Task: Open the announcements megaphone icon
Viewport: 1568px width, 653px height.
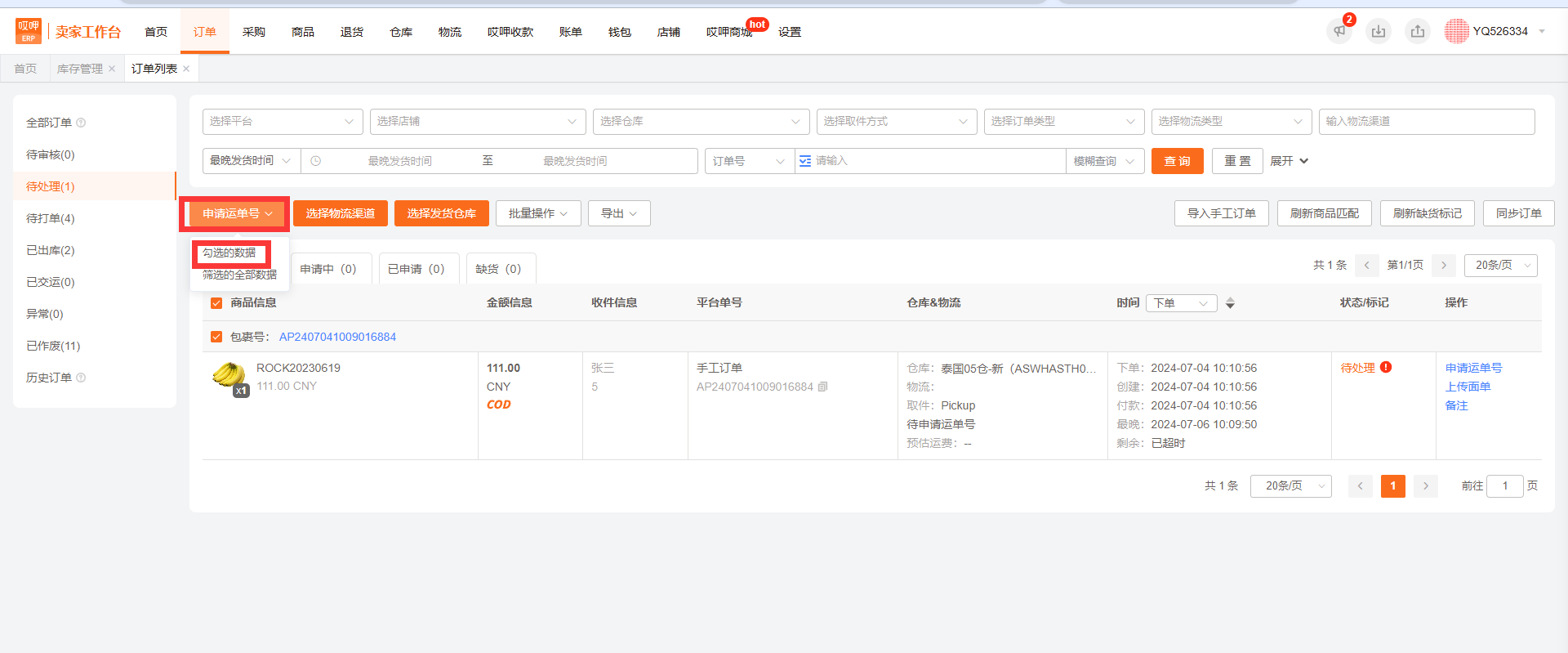Action: pos(1339,32)
